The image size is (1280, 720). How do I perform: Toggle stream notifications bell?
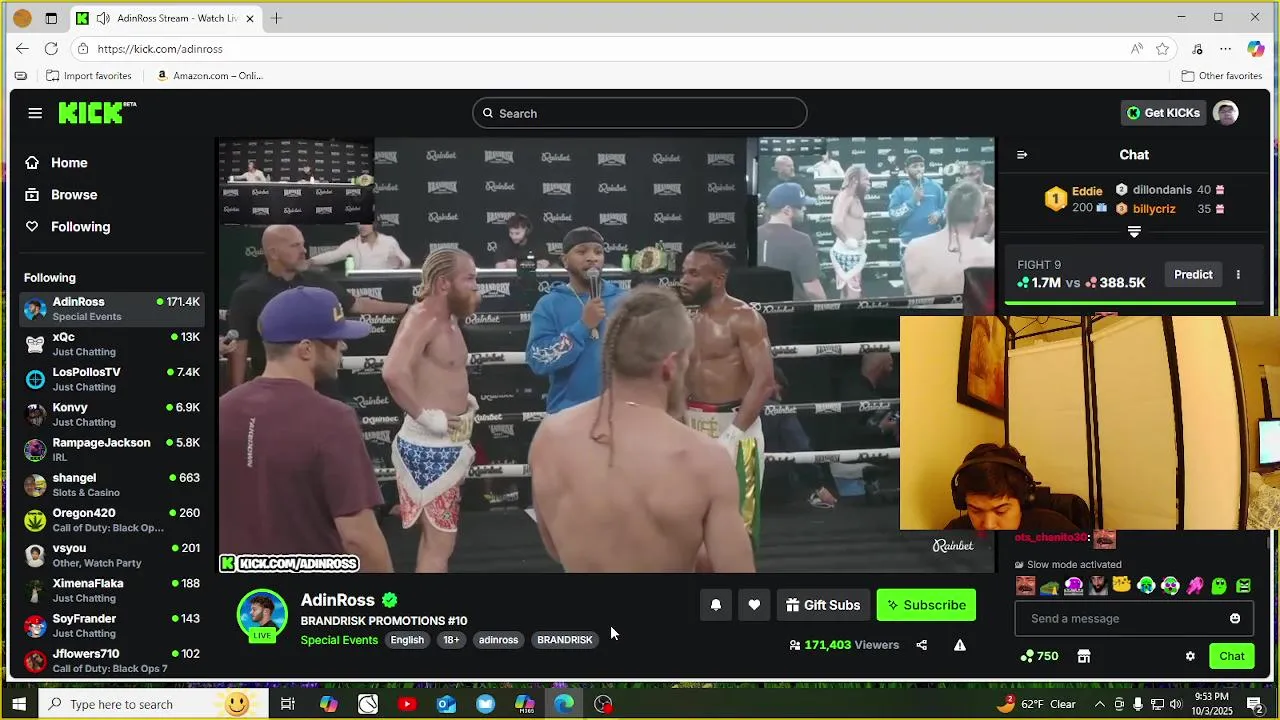point(716,605)
